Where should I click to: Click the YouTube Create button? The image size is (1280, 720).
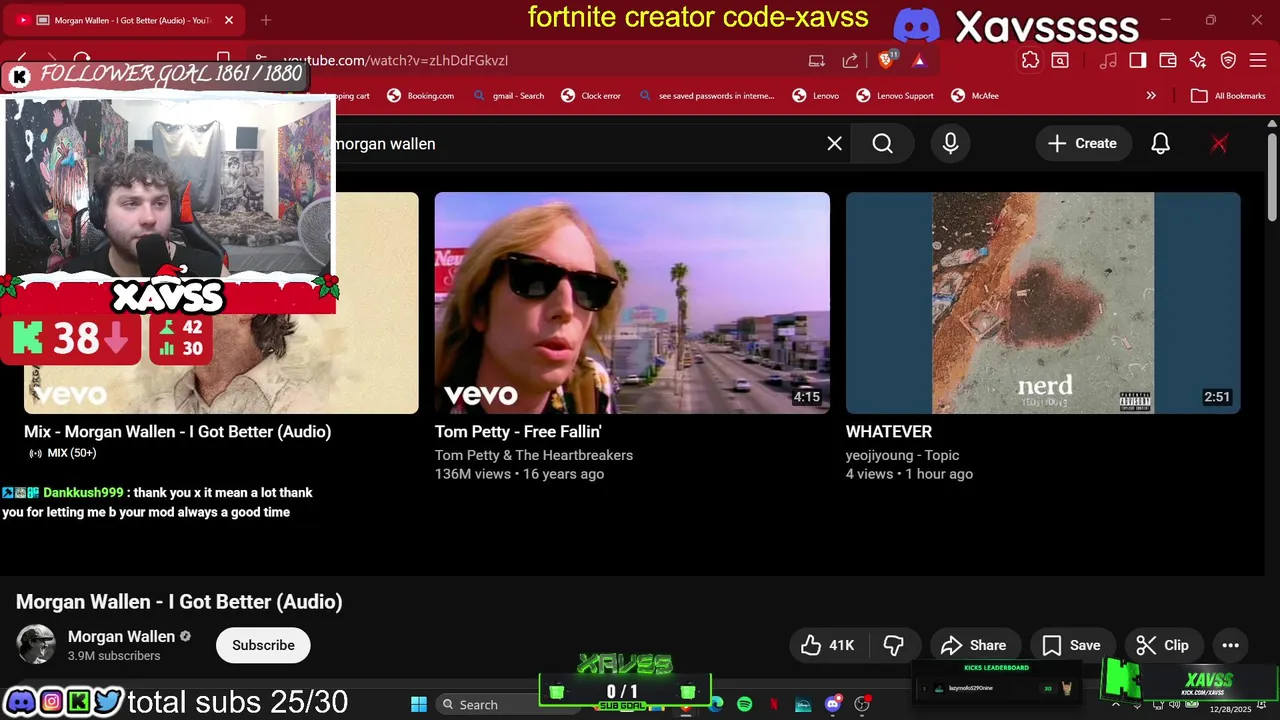1082,144
